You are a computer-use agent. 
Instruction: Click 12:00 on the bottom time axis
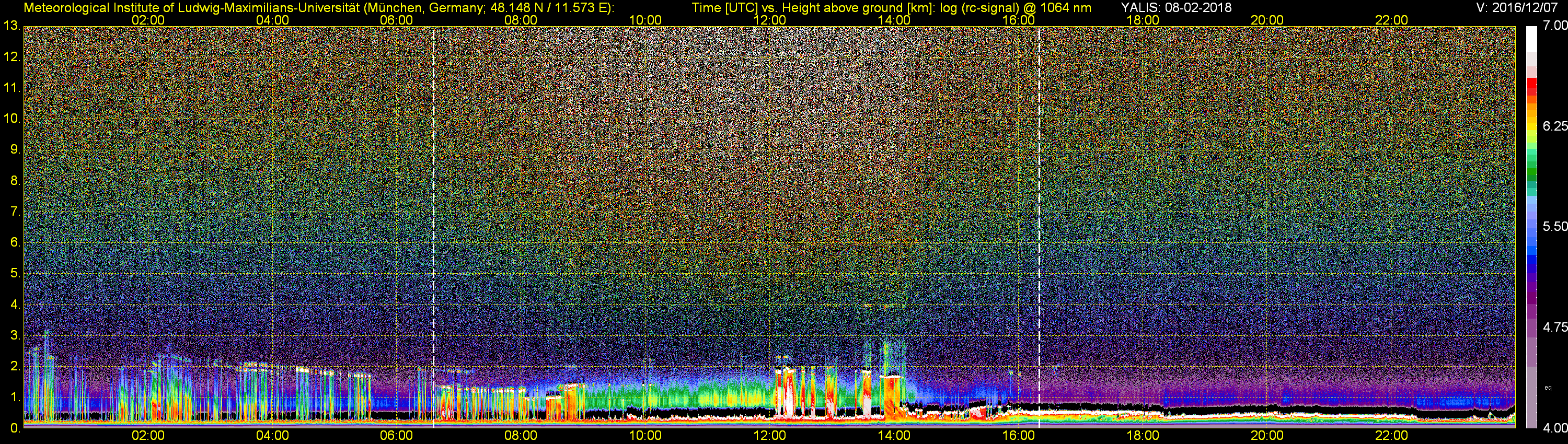pyautogui.click(x=769, y=436)
